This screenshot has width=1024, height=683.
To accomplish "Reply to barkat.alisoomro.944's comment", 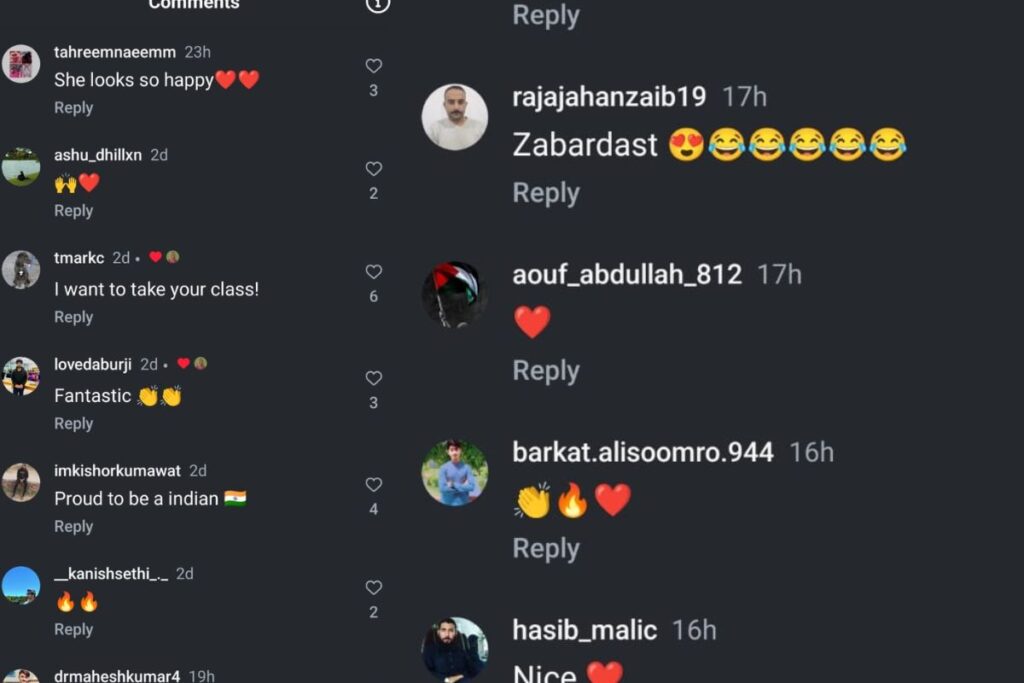I will pos(546,548).
